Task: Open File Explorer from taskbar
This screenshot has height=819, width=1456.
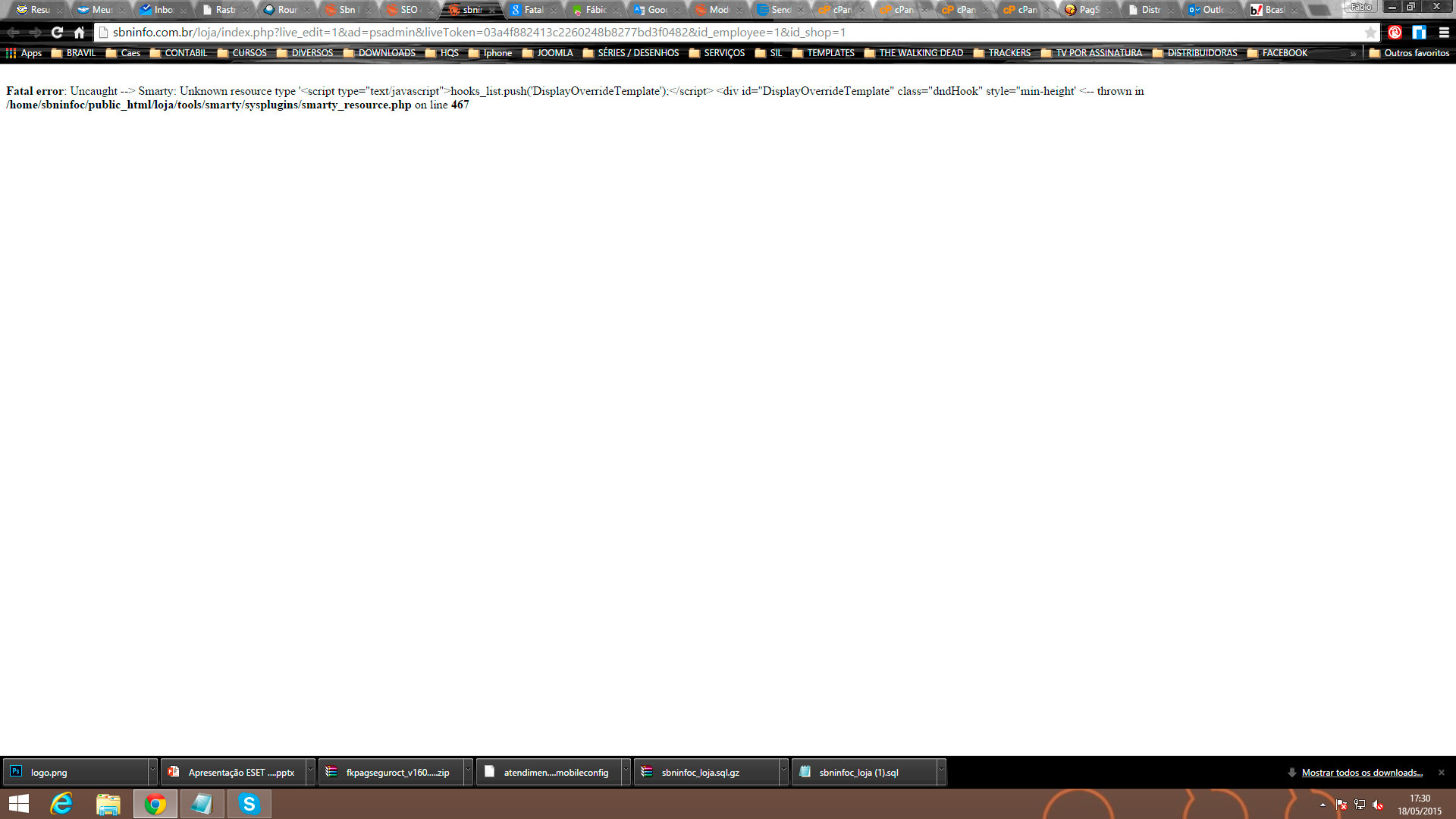Action: coord(108,804)
